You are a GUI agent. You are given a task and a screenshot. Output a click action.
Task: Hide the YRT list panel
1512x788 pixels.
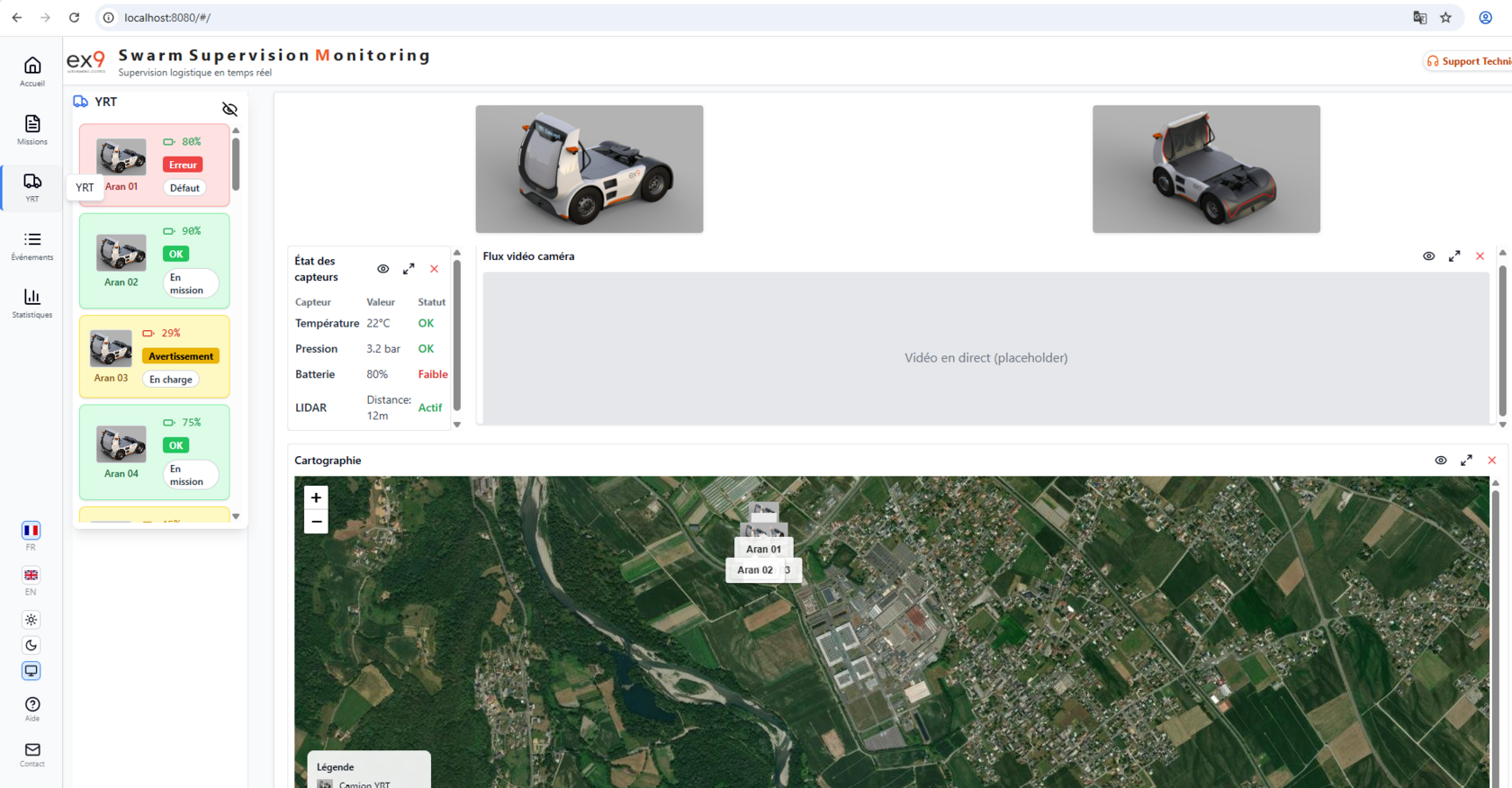tap(230, 110)
